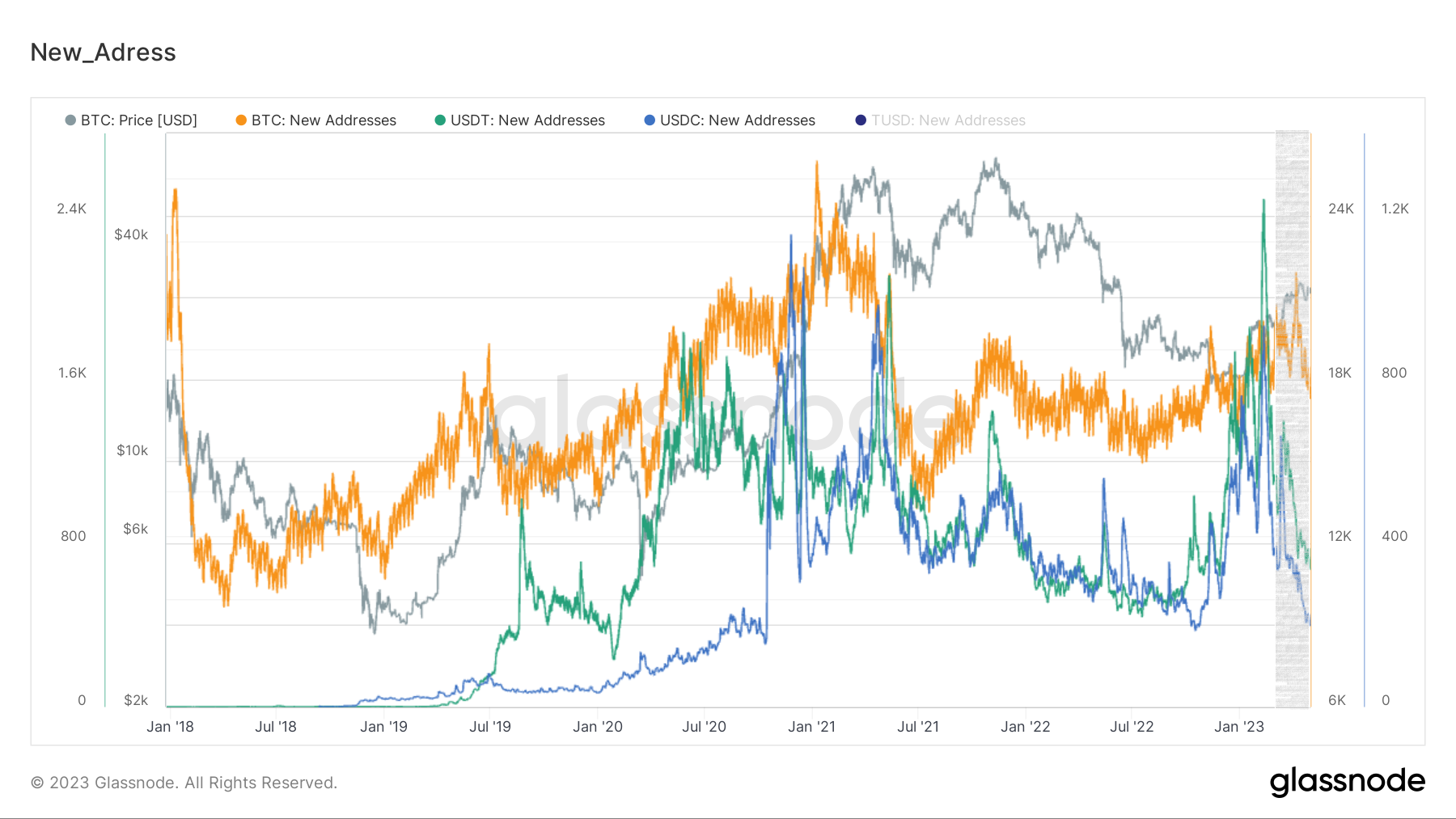The width and height of the screenshot is (1456, 819).
Task: Hide the USDC: New Addresses series
Action: (x=738, y=120)
